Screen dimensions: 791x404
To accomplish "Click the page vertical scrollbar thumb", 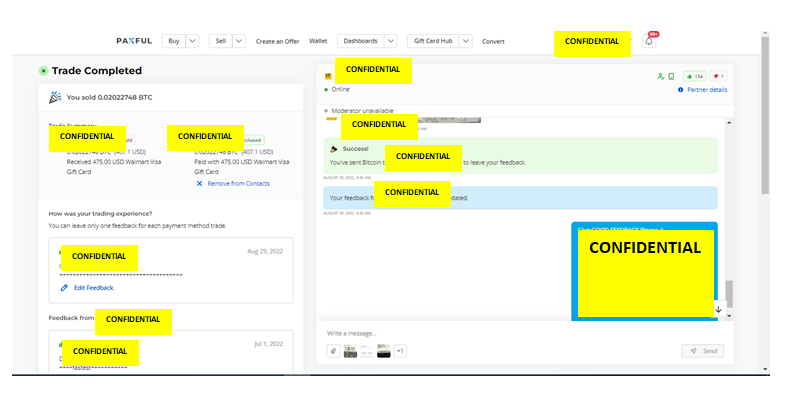I will [765, 115].
